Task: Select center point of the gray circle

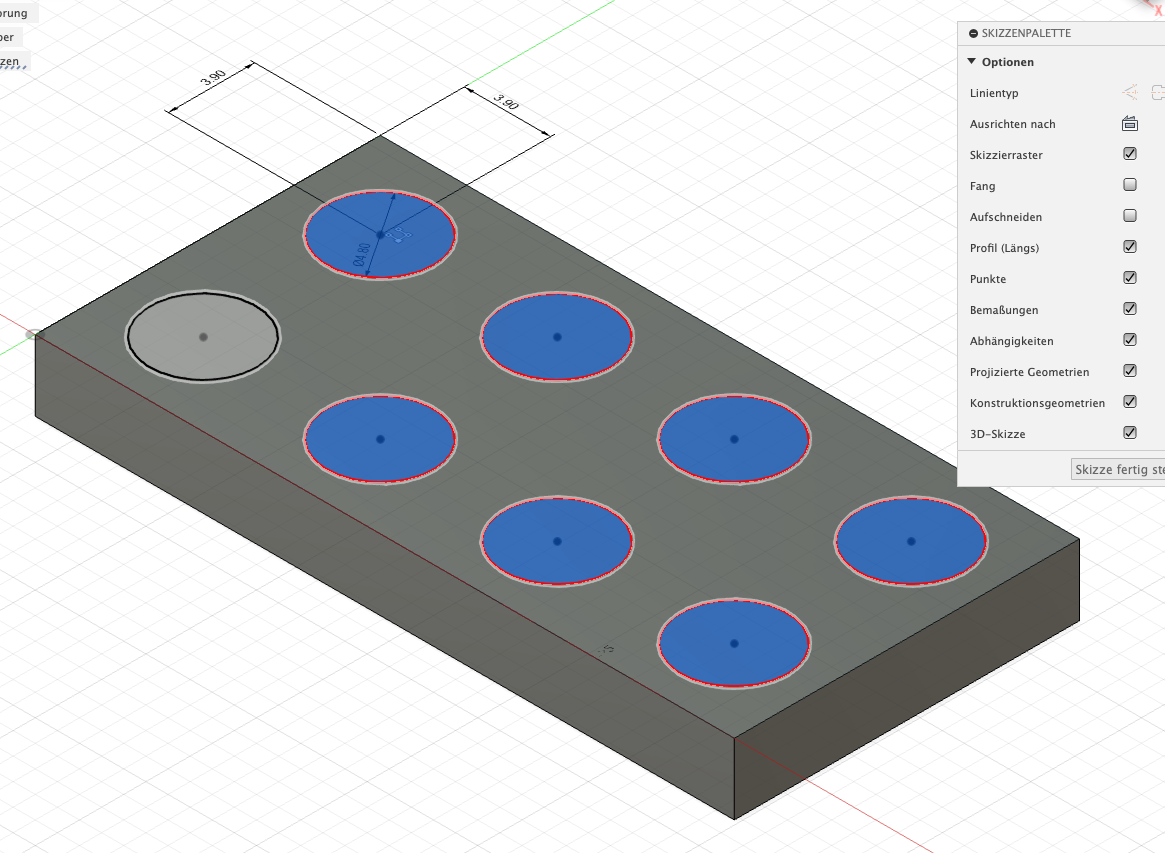Action: (203, 337)
